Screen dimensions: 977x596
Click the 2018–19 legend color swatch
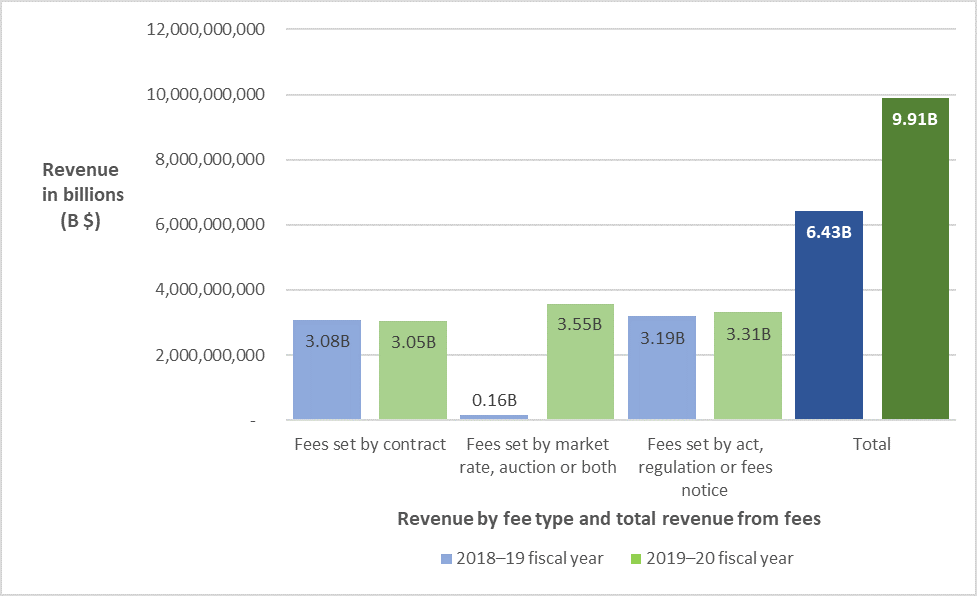coord(445,559)
